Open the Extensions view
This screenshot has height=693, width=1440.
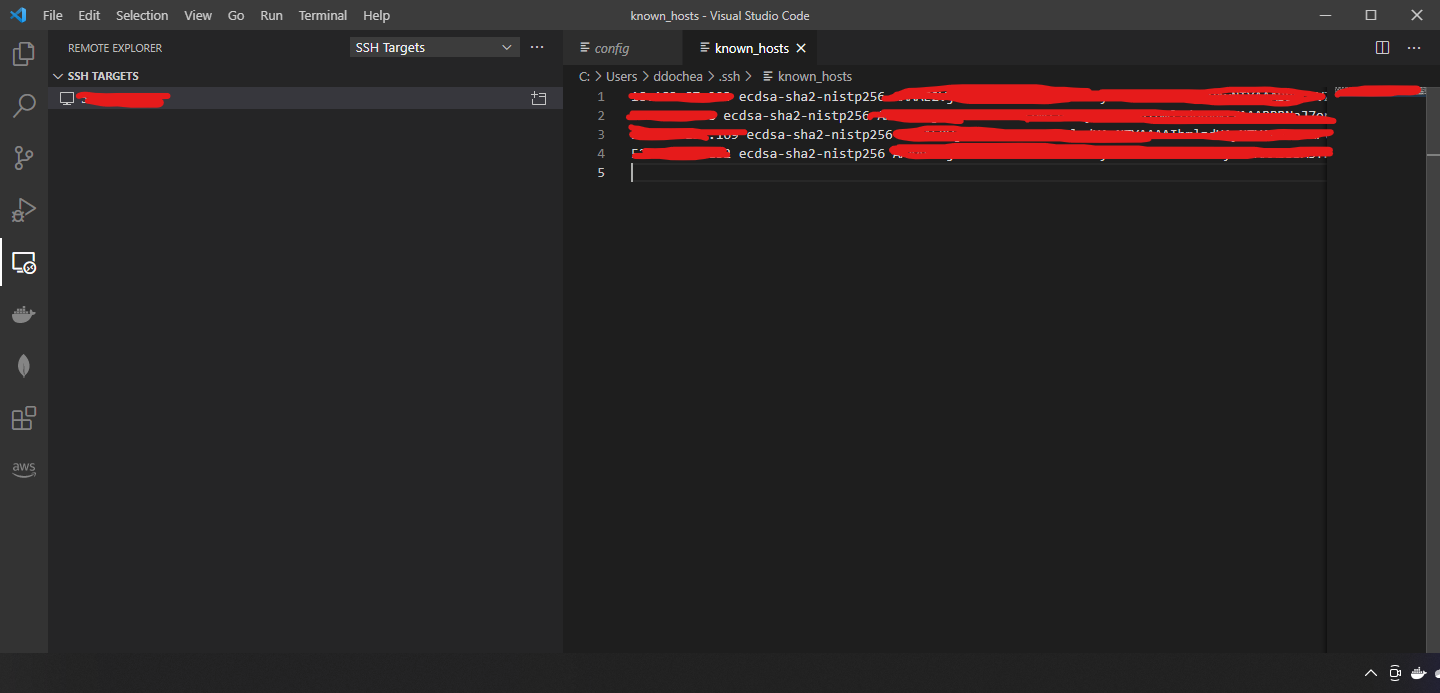[24, 418]
